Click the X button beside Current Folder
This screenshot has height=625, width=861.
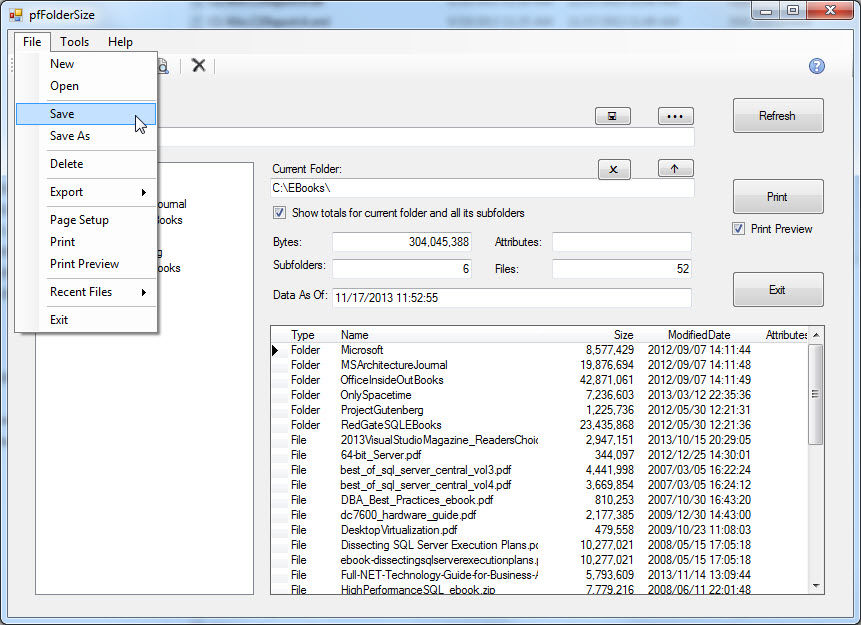coord(614,169)
